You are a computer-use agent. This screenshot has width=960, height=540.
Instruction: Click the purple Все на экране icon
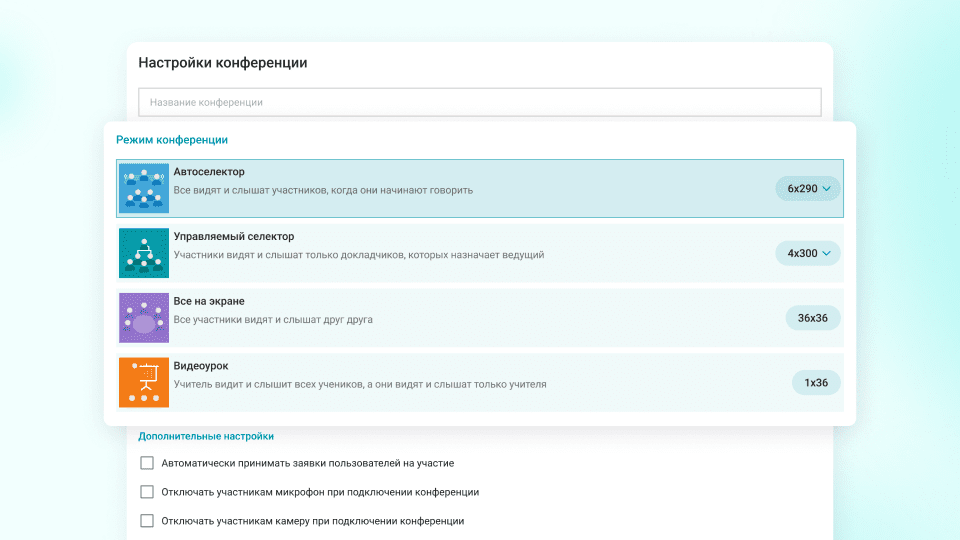tap(144, 318)
